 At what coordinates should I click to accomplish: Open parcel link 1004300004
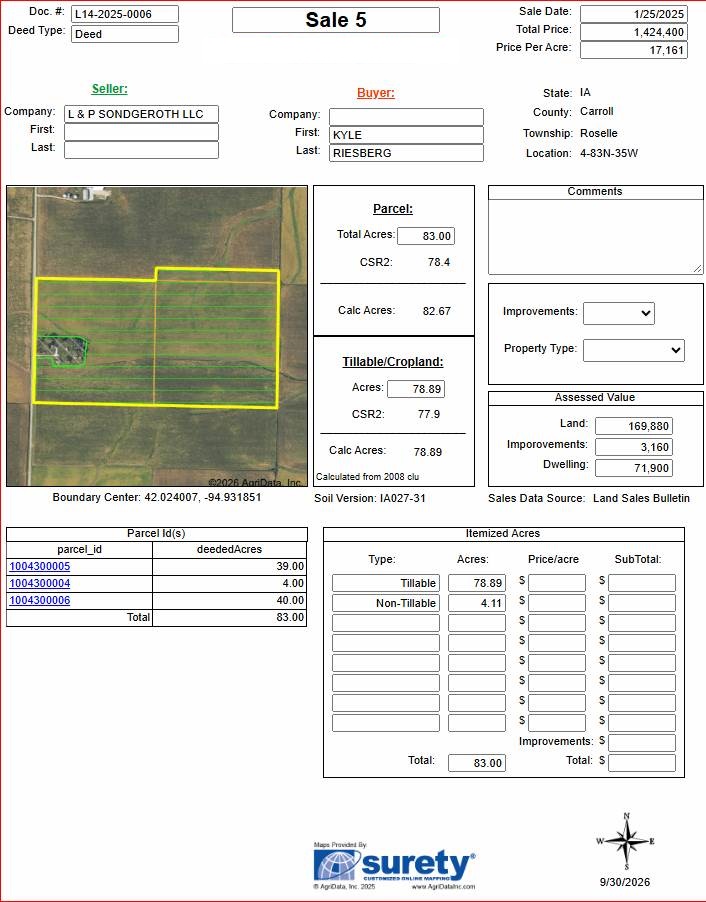point(40,583)
